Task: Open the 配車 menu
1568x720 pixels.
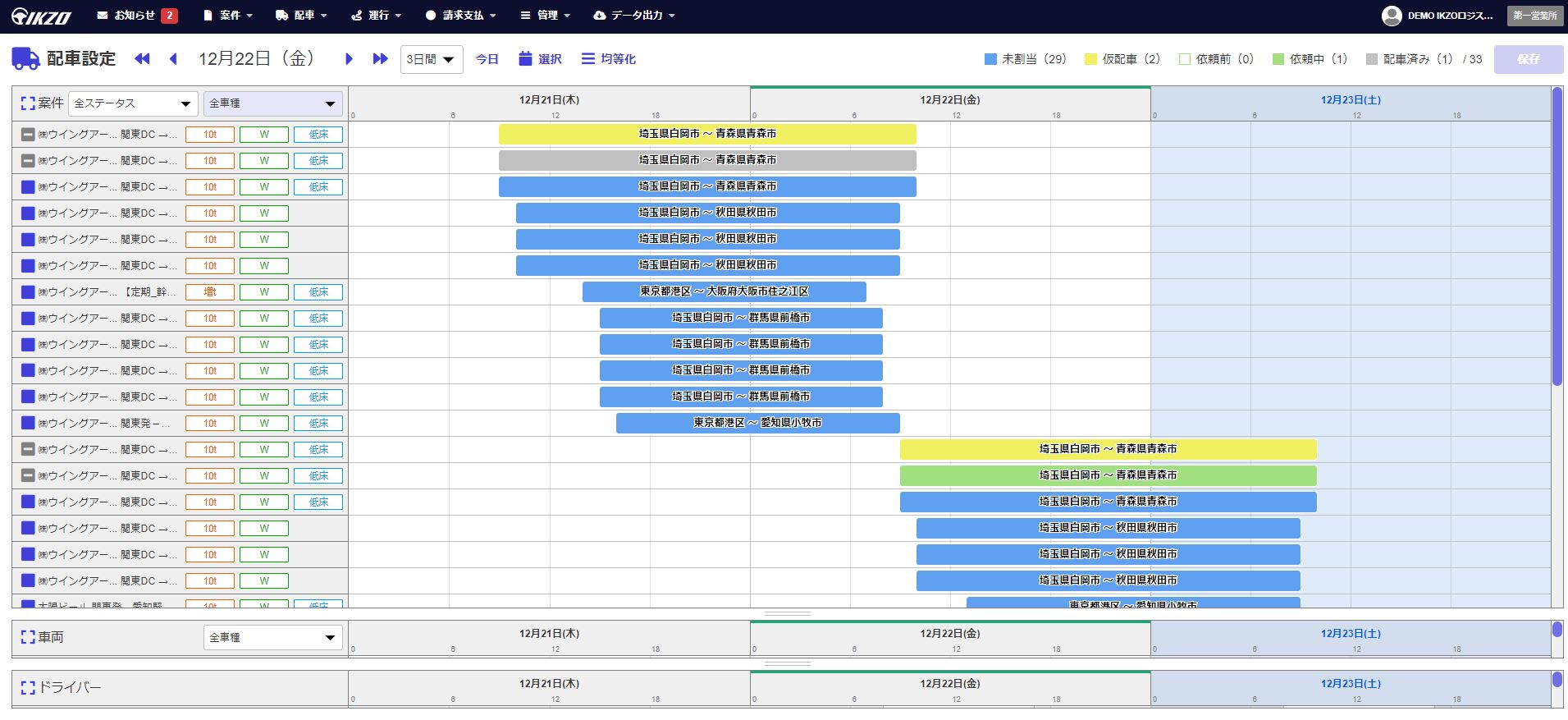Action: [301, 15]
